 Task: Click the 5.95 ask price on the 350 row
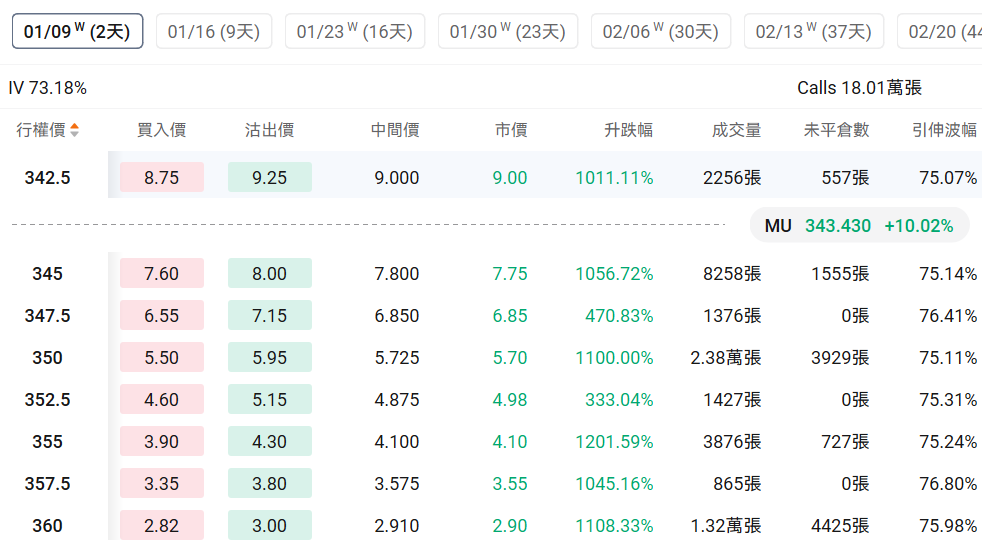[270, 358]
